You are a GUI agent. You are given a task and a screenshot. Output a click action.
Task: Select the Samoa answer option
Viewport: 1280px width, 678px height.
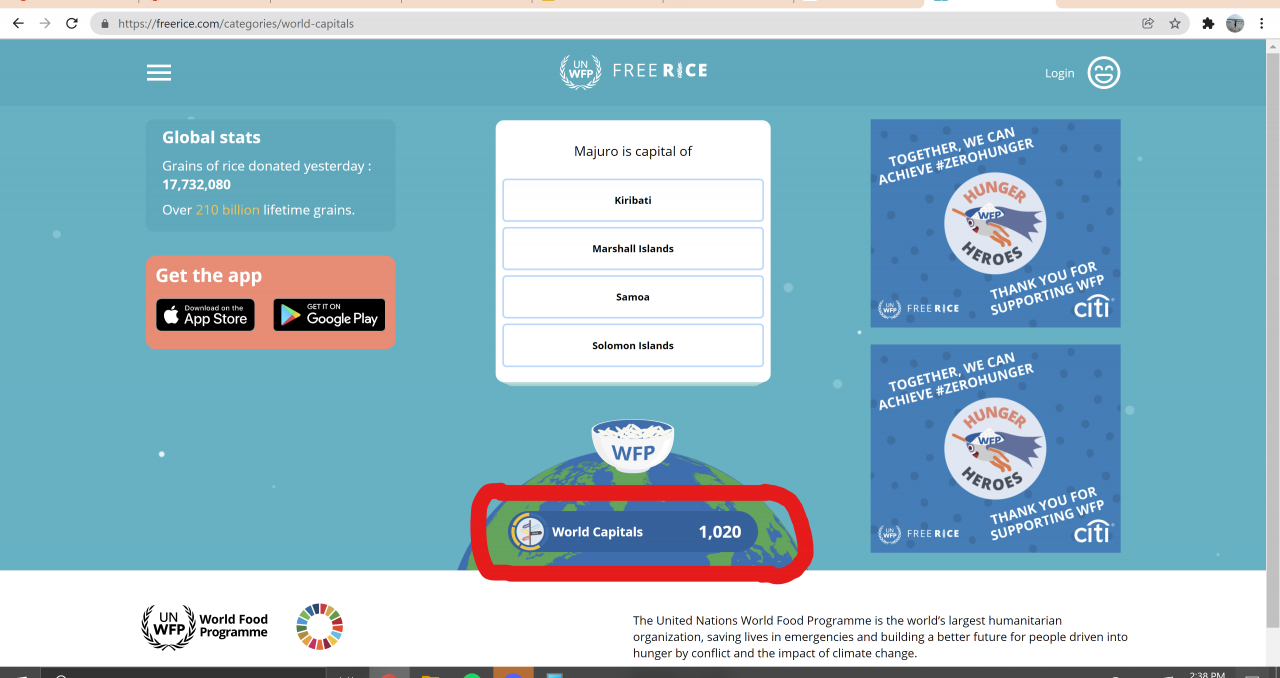633,297
